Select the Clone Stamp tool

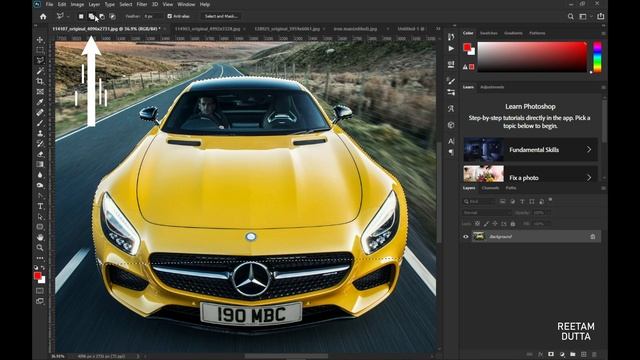(40, 133)
